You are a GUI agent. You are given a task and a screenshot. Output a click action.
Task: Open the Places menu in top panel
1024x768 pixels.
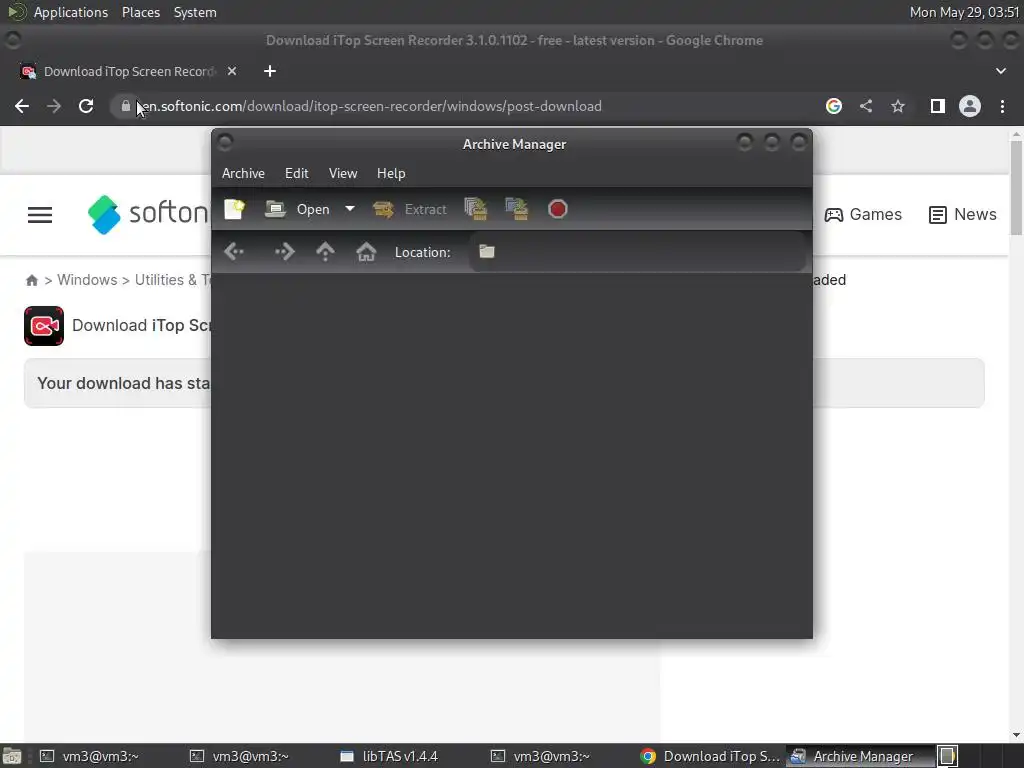point(141,12)
